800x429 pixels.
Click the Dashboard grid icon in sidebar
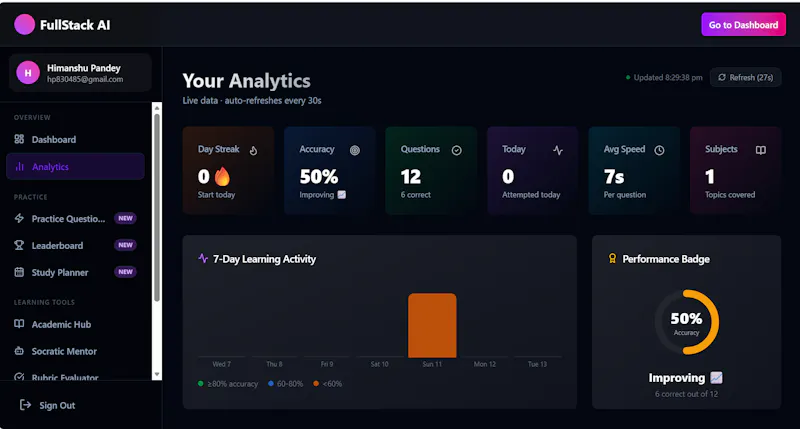pyautogui.click(x=19, y=139)
